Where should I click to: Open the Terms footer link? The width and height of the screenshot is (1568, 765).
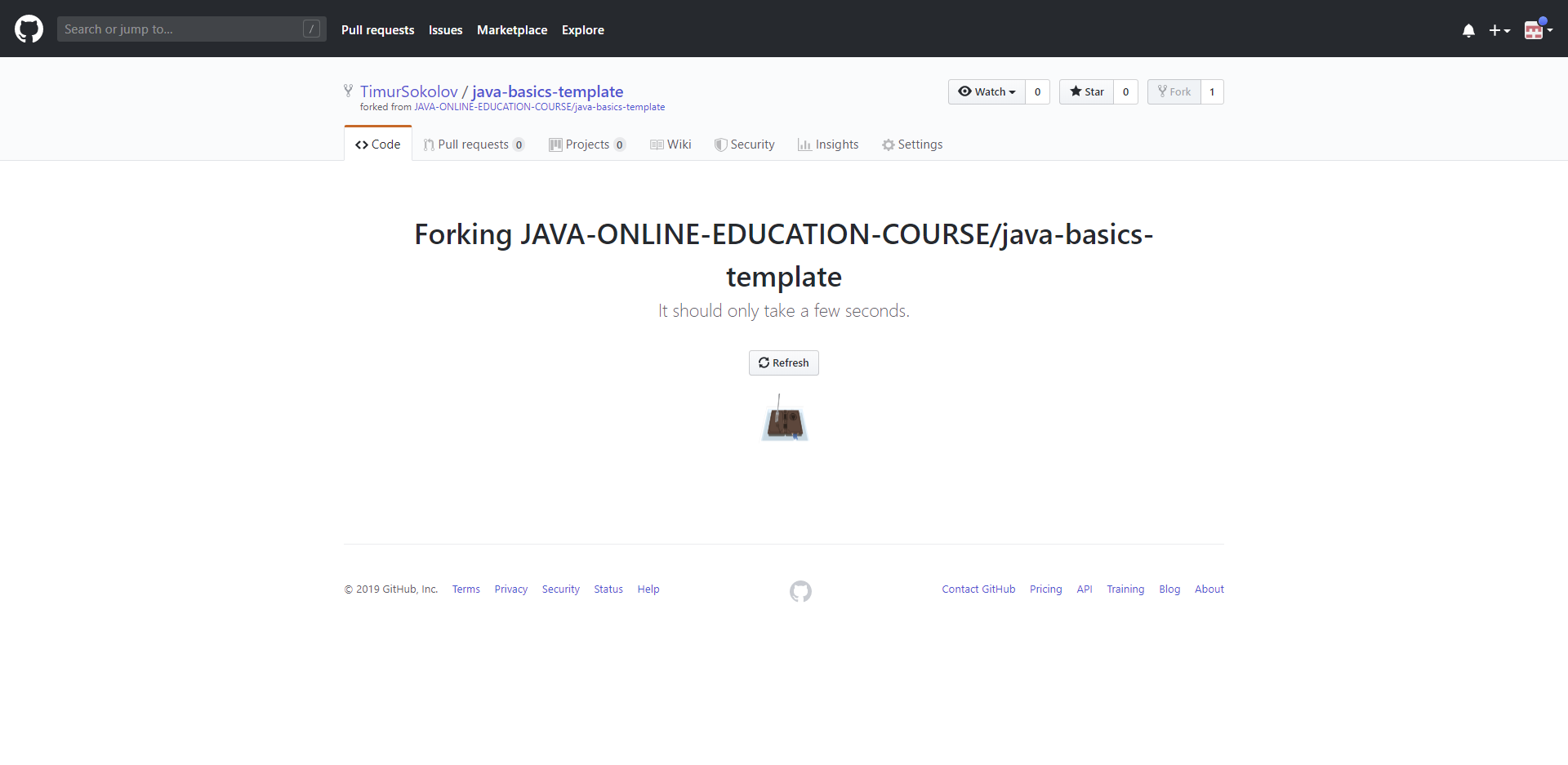[x=466, y=589]
